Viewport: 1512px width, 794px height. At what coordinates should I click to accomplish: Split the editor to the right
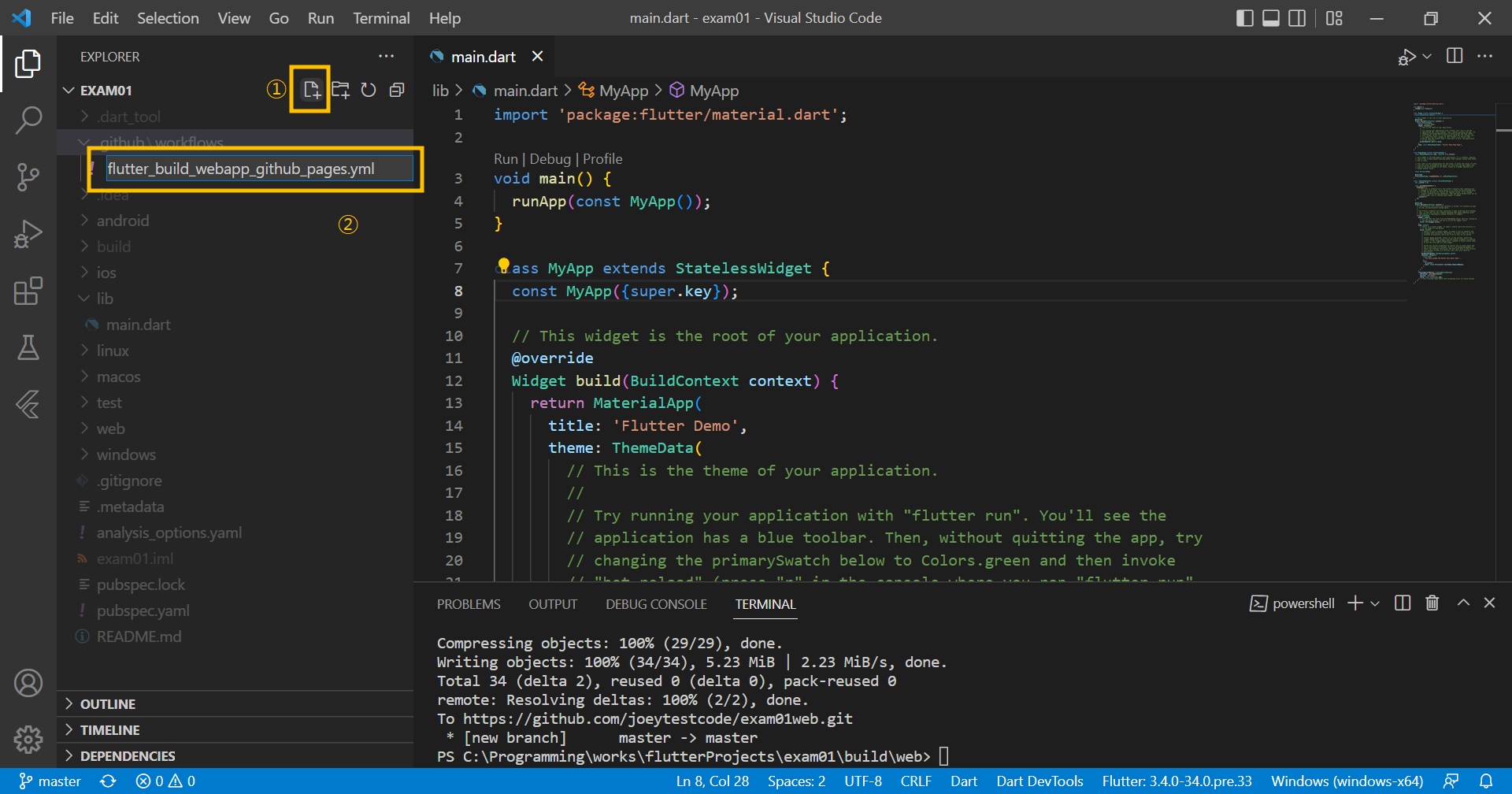coord(1455,56)
